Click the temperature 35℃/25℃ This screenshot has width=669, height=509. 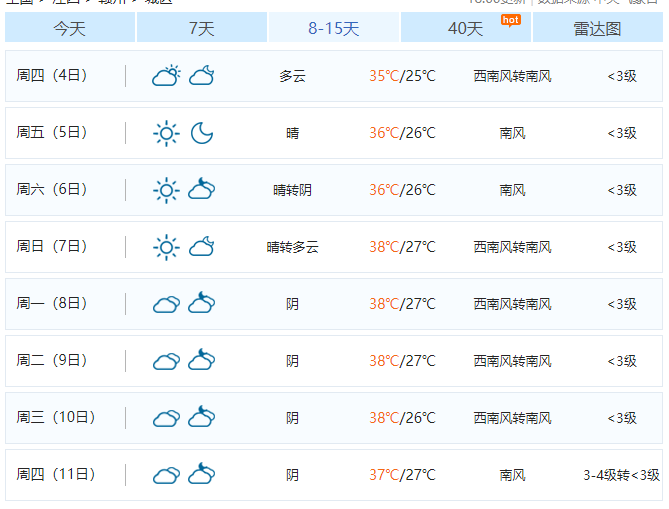(x=402, y=76)
